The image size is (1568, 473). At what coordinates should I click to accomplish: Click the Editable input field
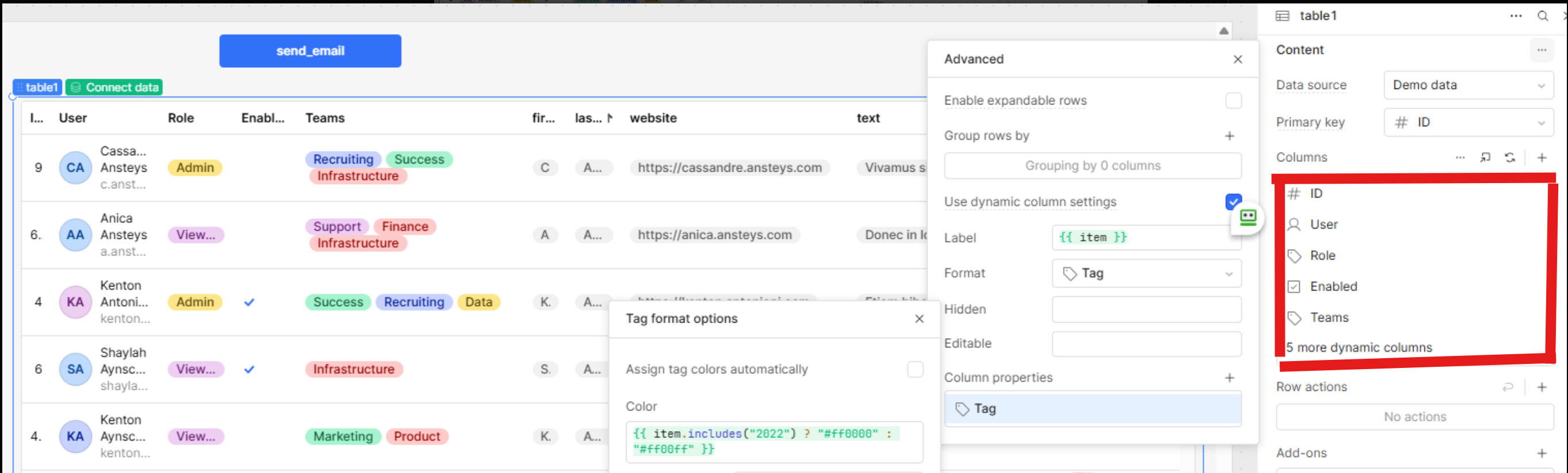(1146, 343)
